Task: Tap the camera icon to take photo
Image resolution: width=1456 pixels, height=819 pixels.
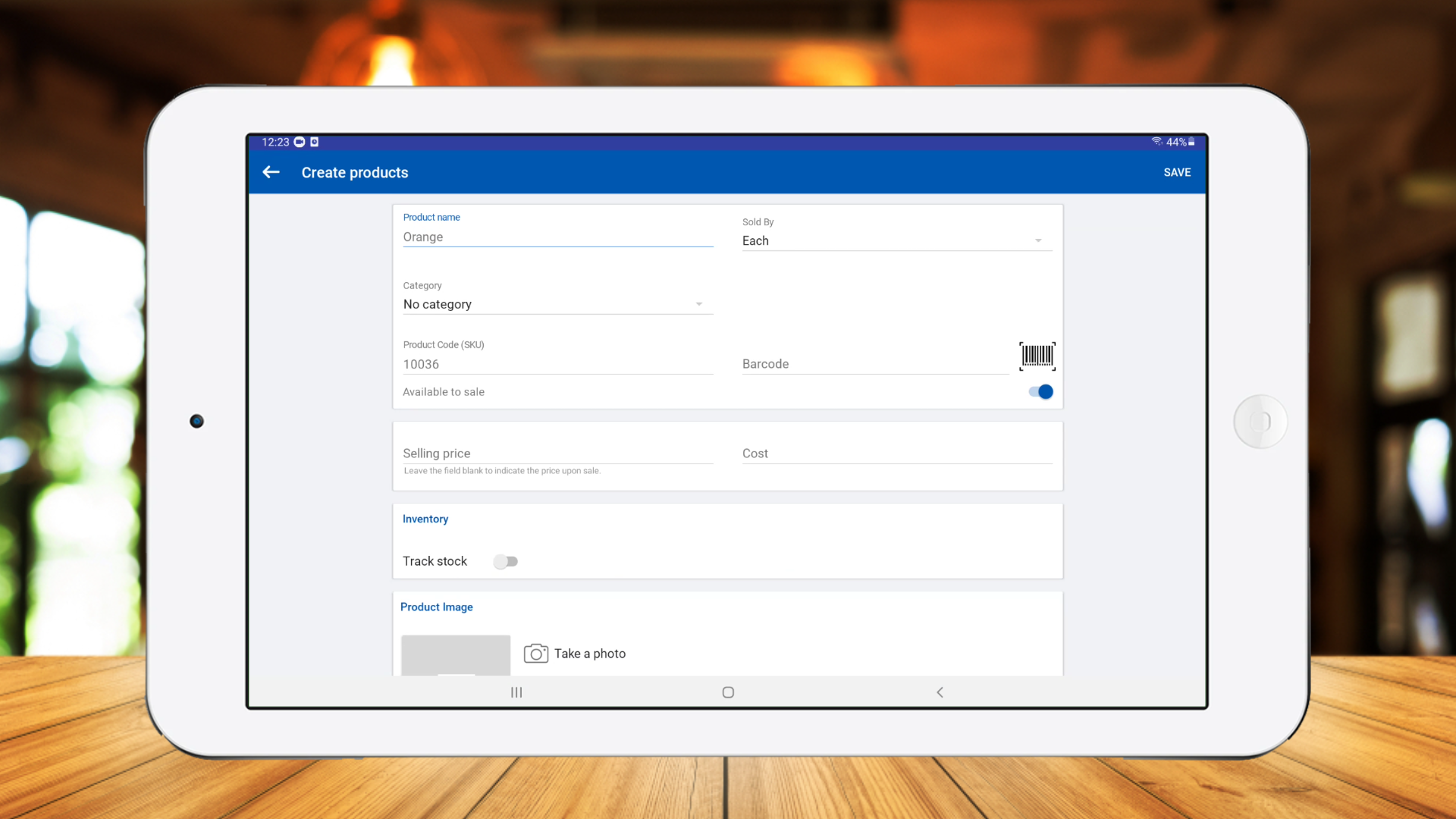Action: click(x=535, y=654)
